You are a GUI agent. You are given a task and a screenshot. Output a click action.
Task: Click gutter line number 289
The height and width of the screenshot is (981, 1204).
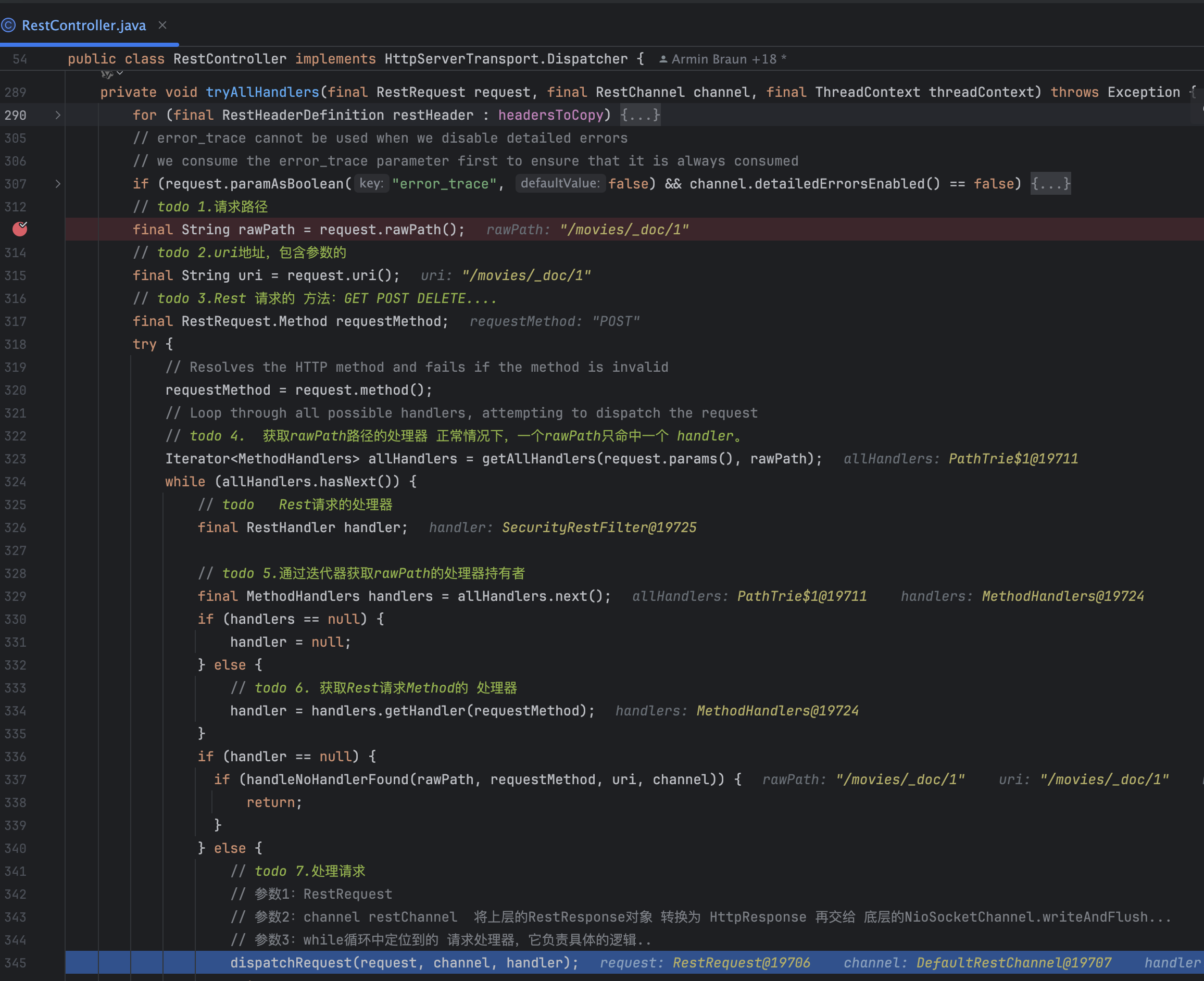tap(15, 92)
